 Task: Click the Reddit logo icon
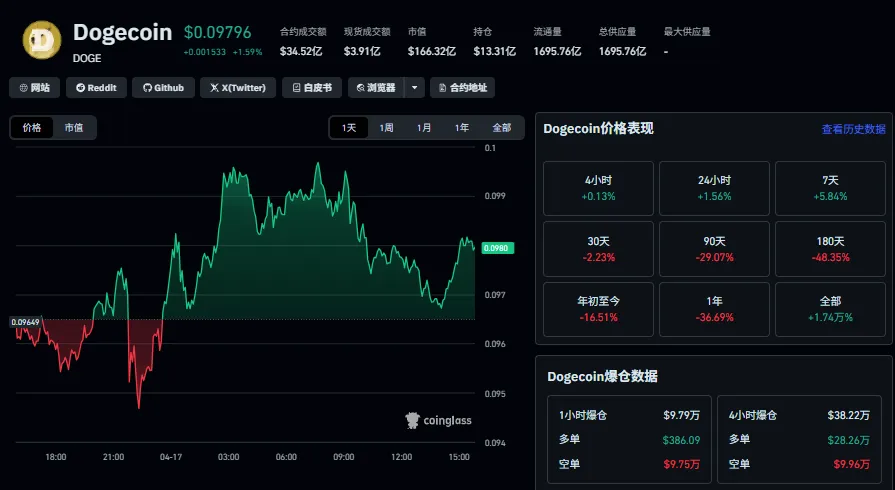80,88
